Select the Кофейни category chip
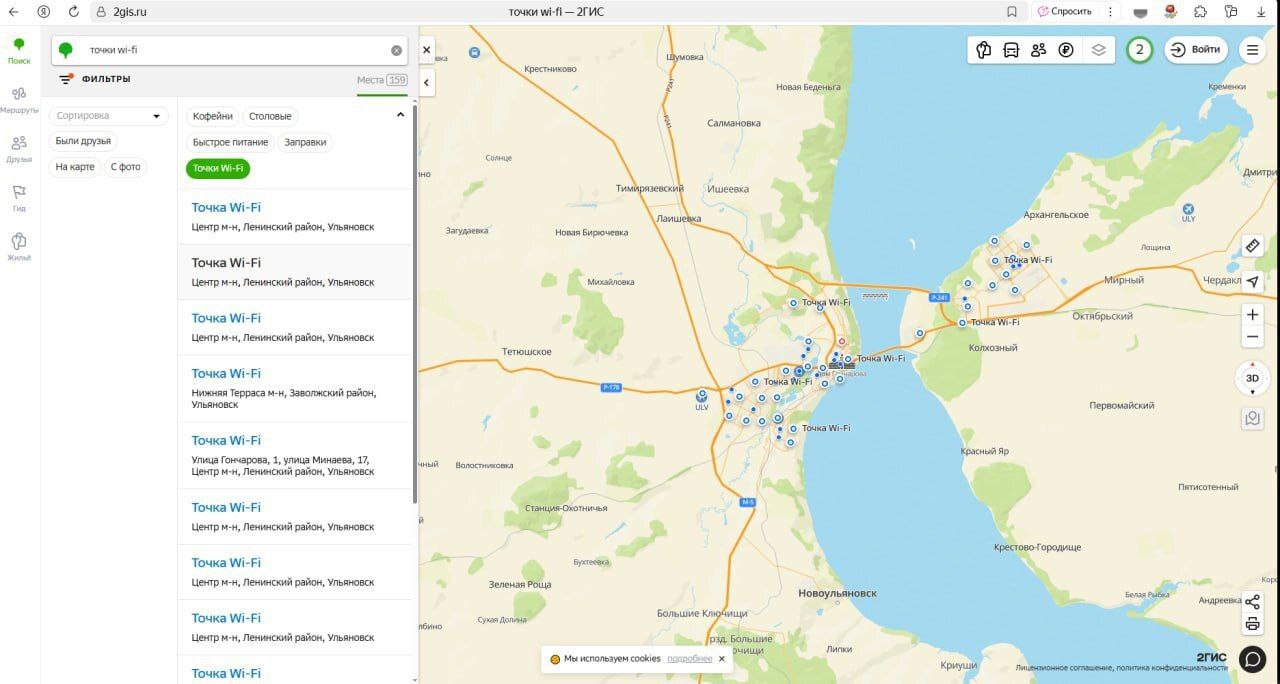 coord(213,116)
